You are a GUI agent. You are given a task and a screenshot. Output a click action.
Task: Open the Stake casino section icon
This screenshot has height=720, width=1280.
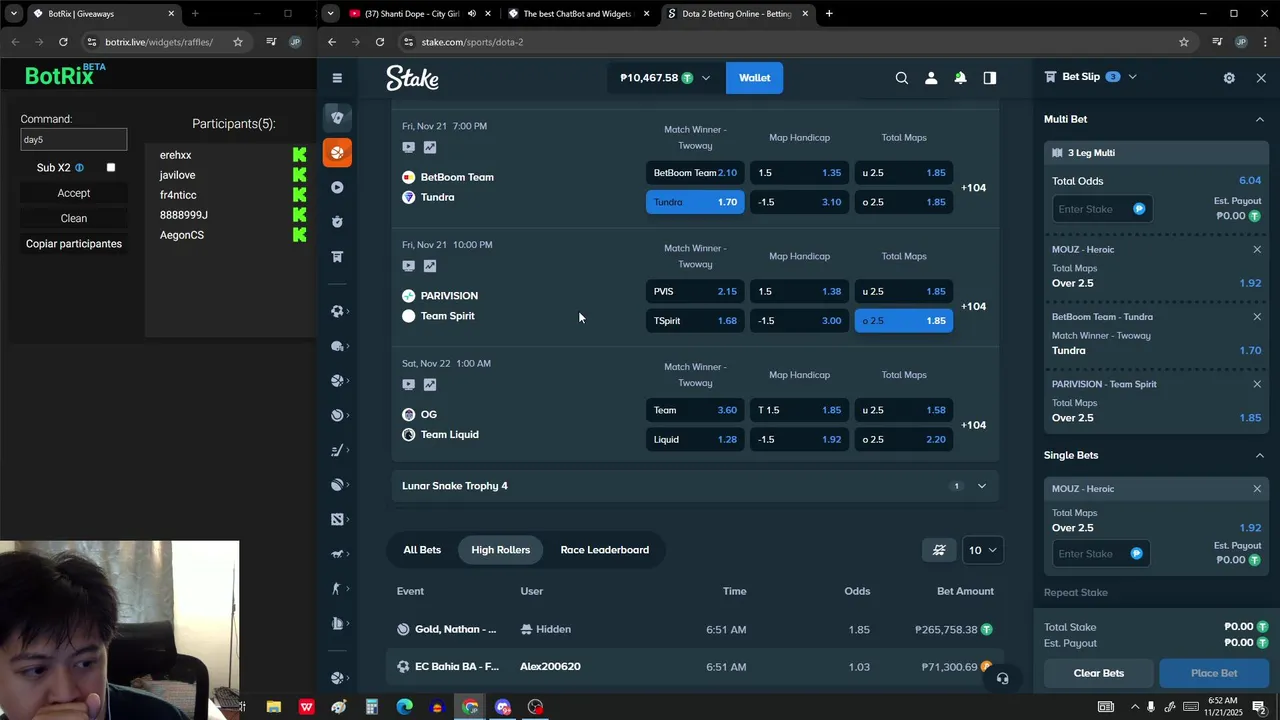[337, 117]
